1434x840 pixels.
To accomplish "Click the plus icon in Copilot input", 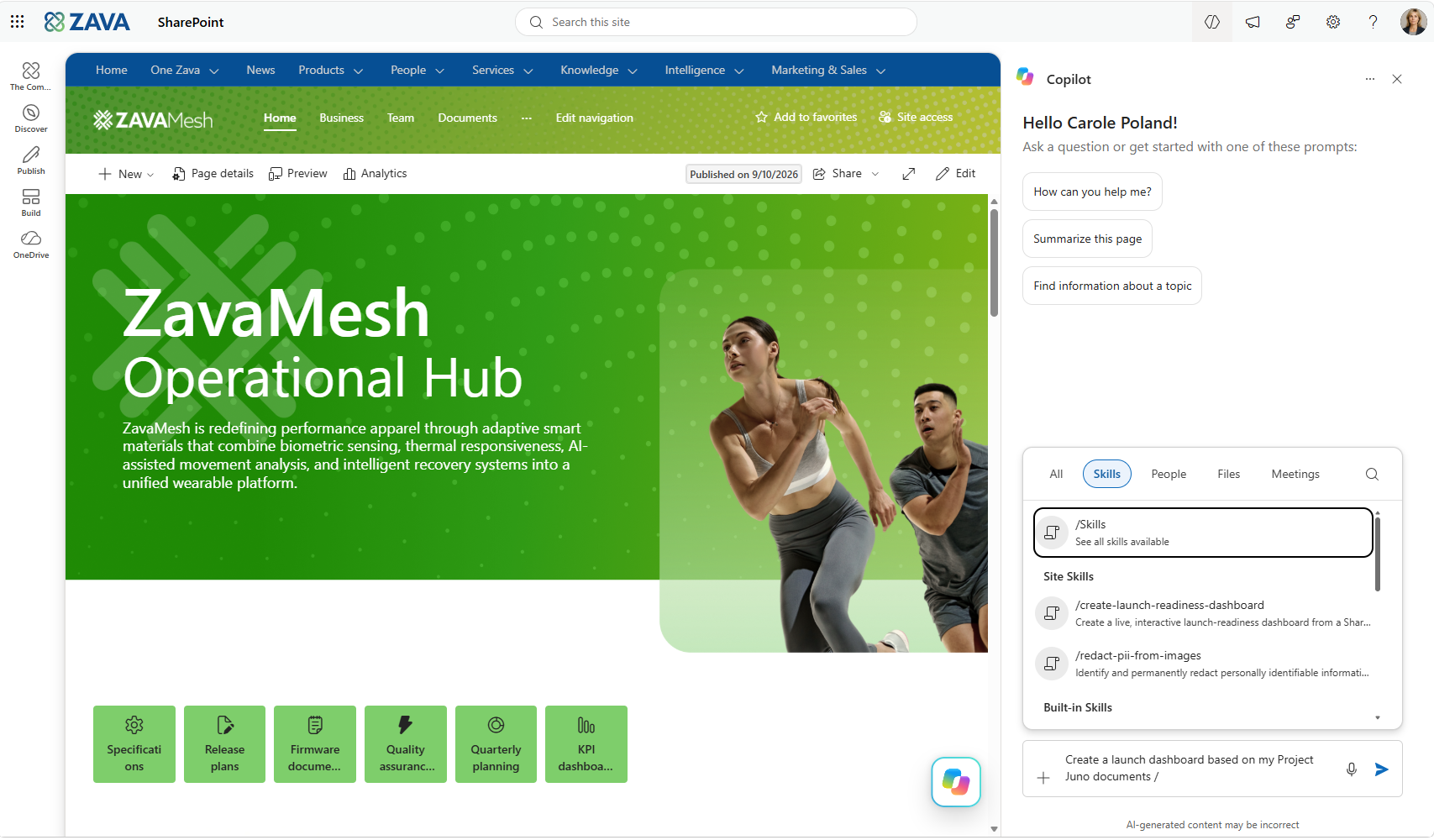I will (1043, 778).
